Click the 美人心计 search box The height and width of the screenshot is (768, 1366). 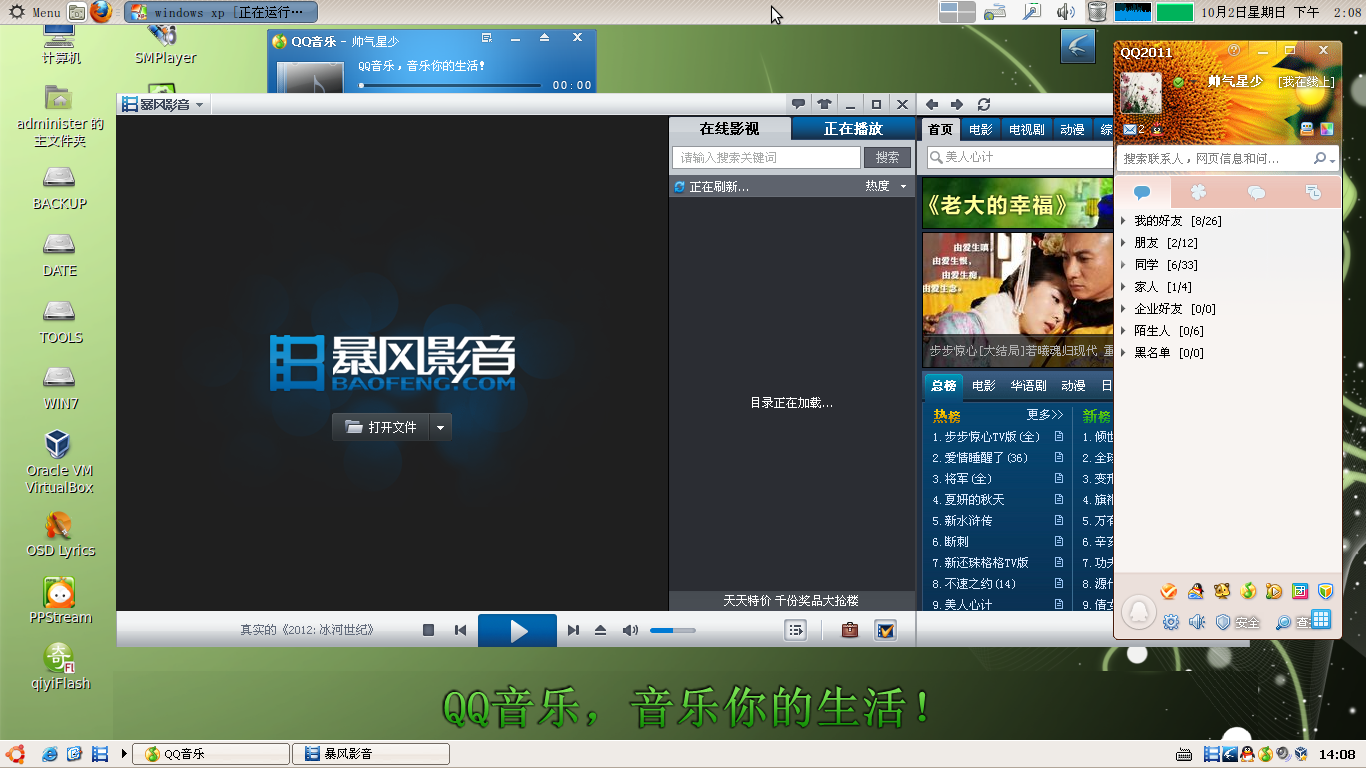click(1018, 157)
